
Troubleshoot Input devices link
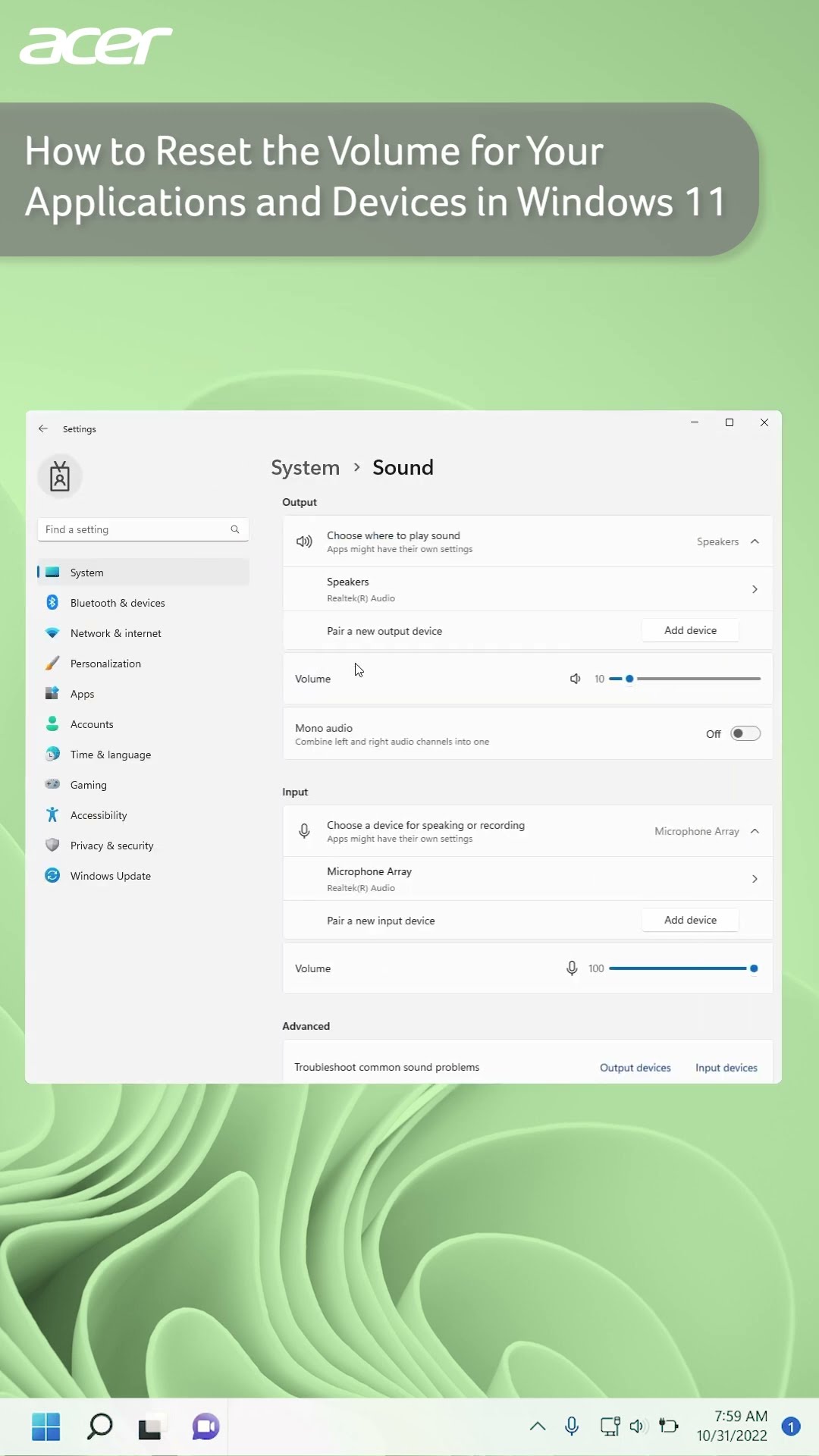[726, 1068]
